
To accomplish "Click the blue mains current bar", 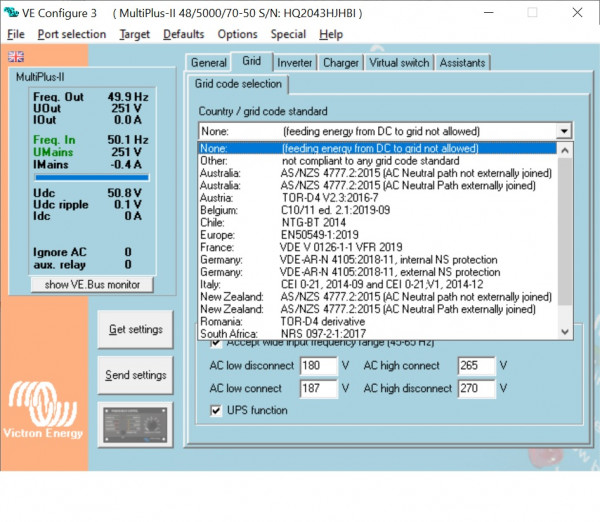I will pos(92,177).
